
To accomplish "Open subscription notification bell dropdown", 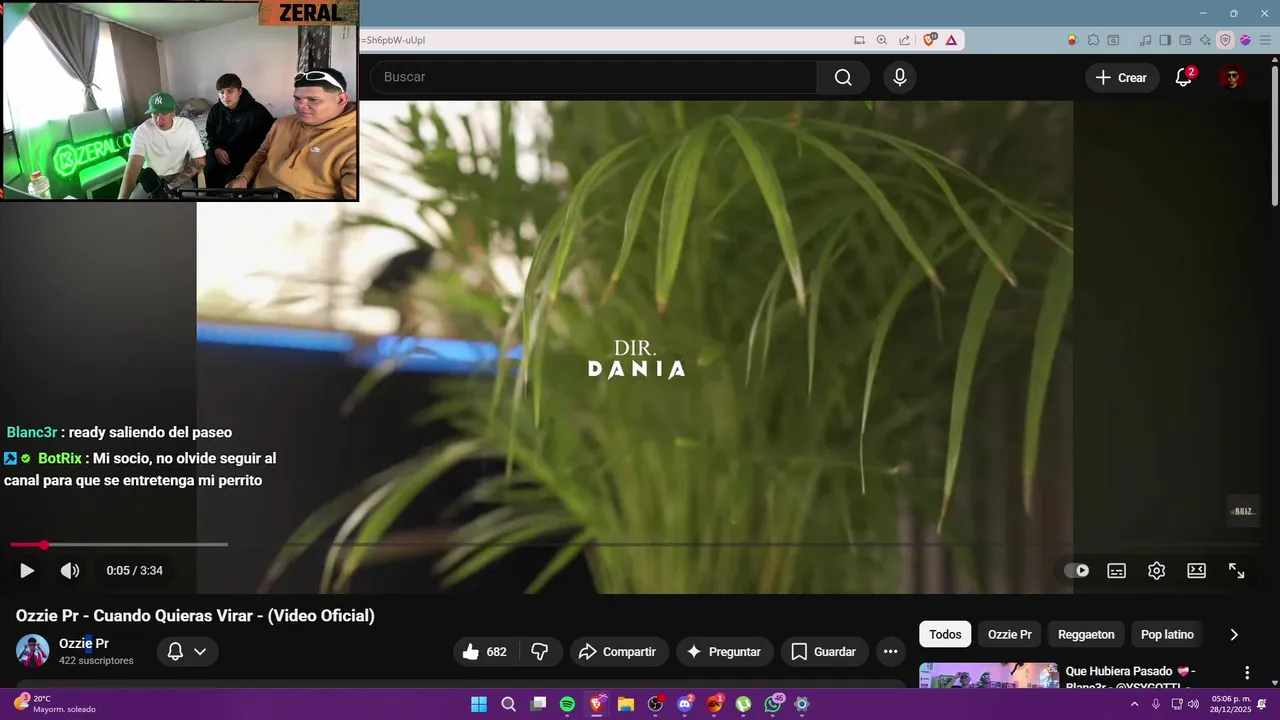I will point(187,651).
